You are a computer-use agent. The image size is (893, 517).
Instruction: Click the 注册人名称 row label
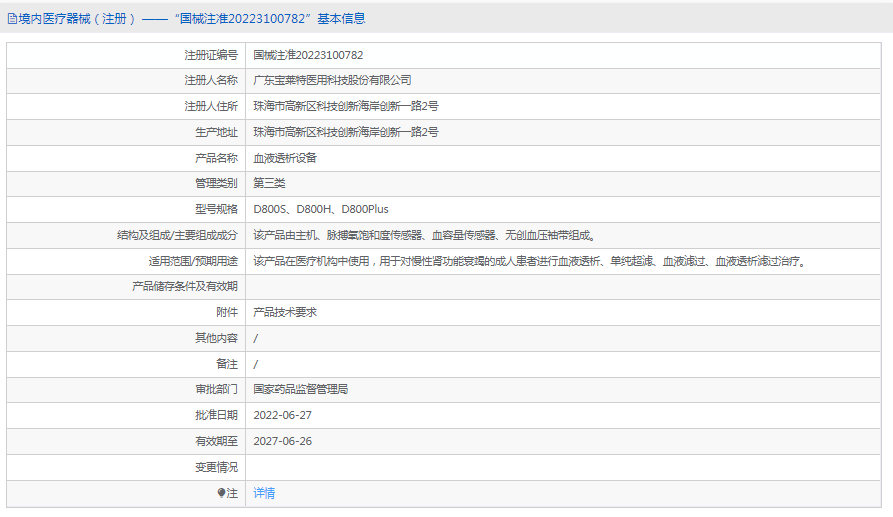click(211, 80)
